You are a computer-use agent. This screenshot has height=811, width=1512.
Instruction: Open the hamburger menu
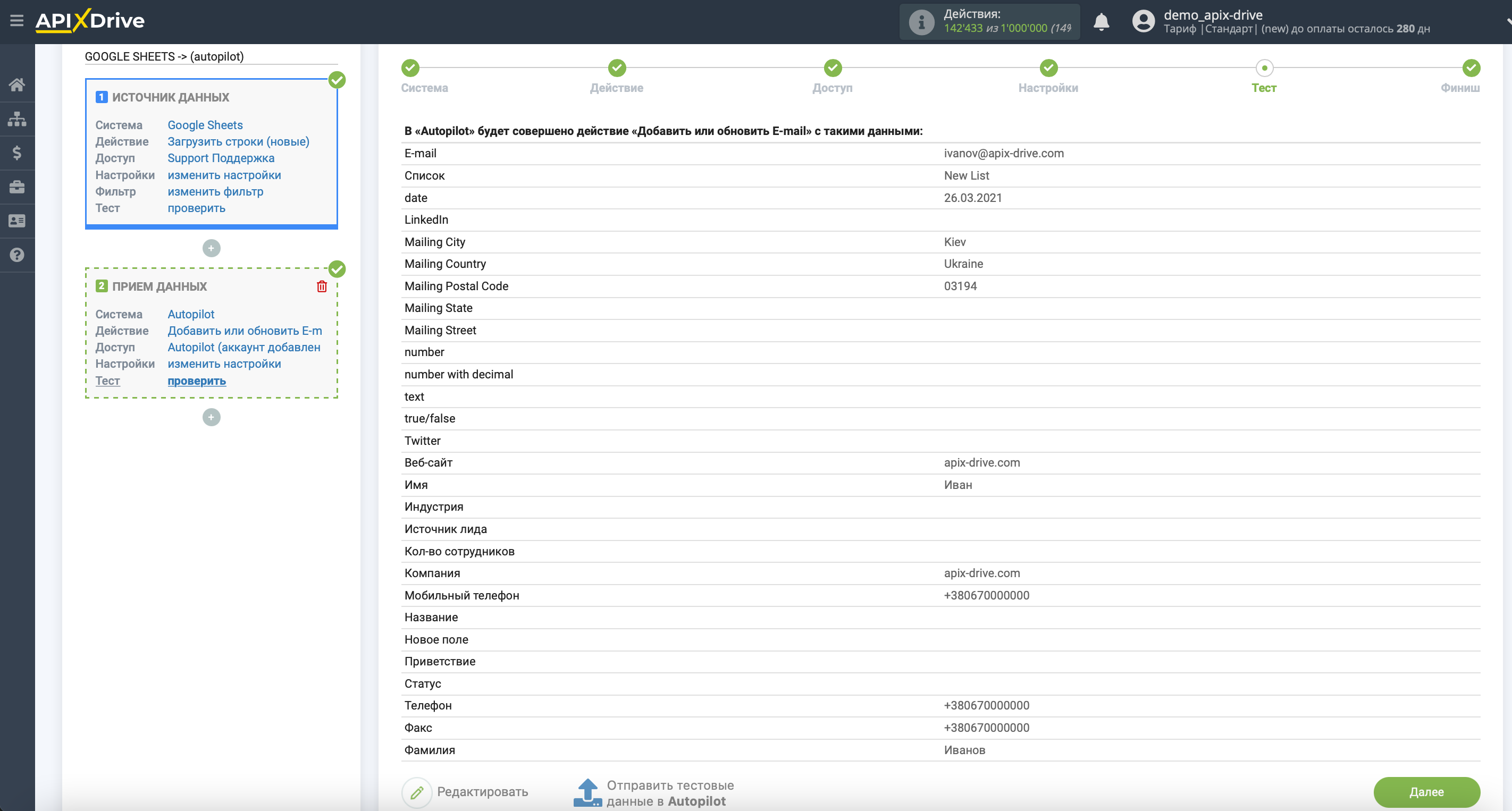pos(16,21)
